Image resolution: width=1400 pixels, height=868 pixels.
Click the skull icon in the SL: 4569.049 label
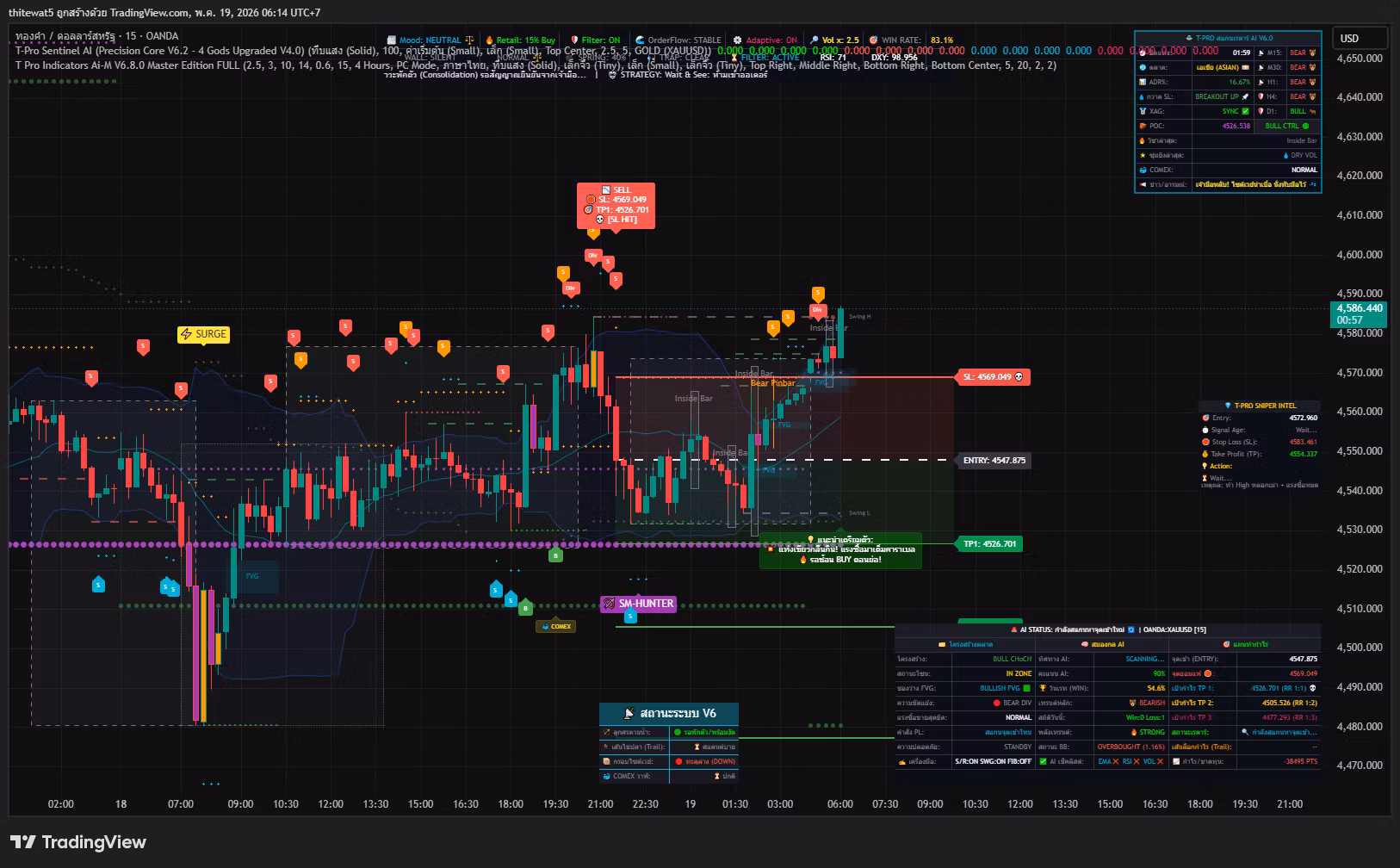coord(1019,377)
